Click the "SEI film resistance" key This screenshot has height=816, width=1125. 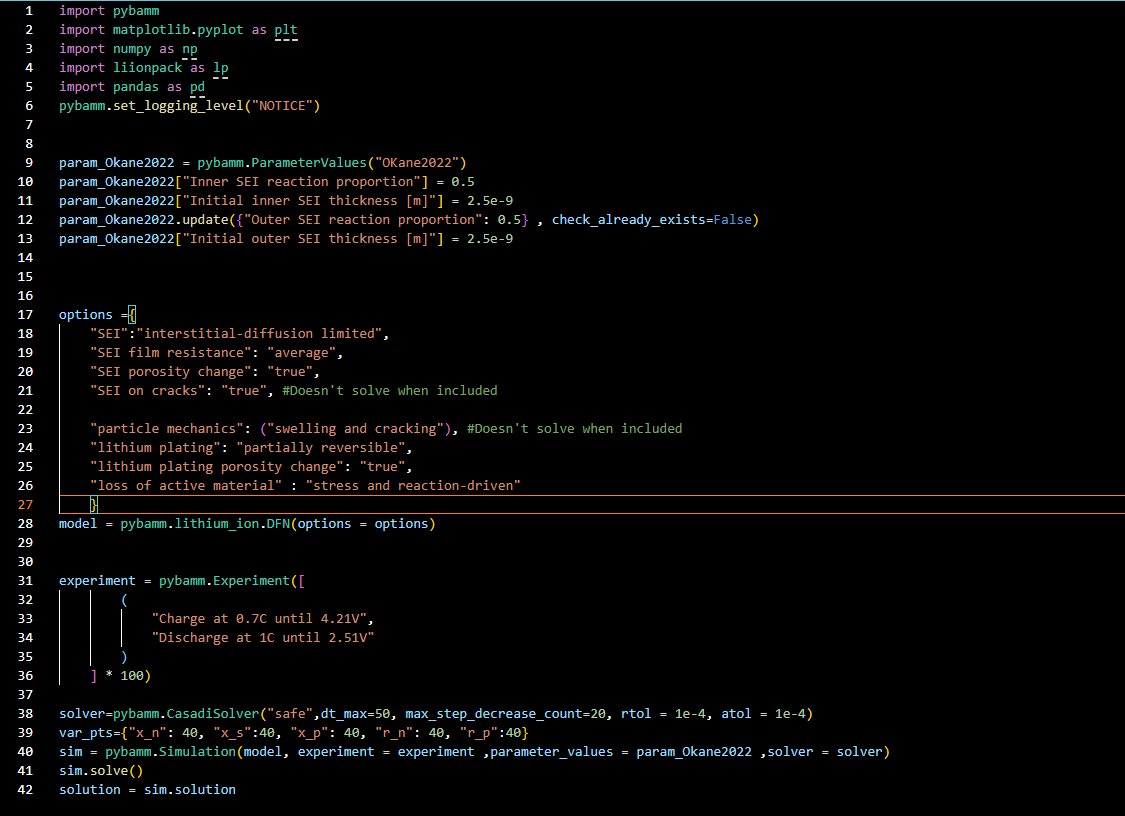pos(170,352)
